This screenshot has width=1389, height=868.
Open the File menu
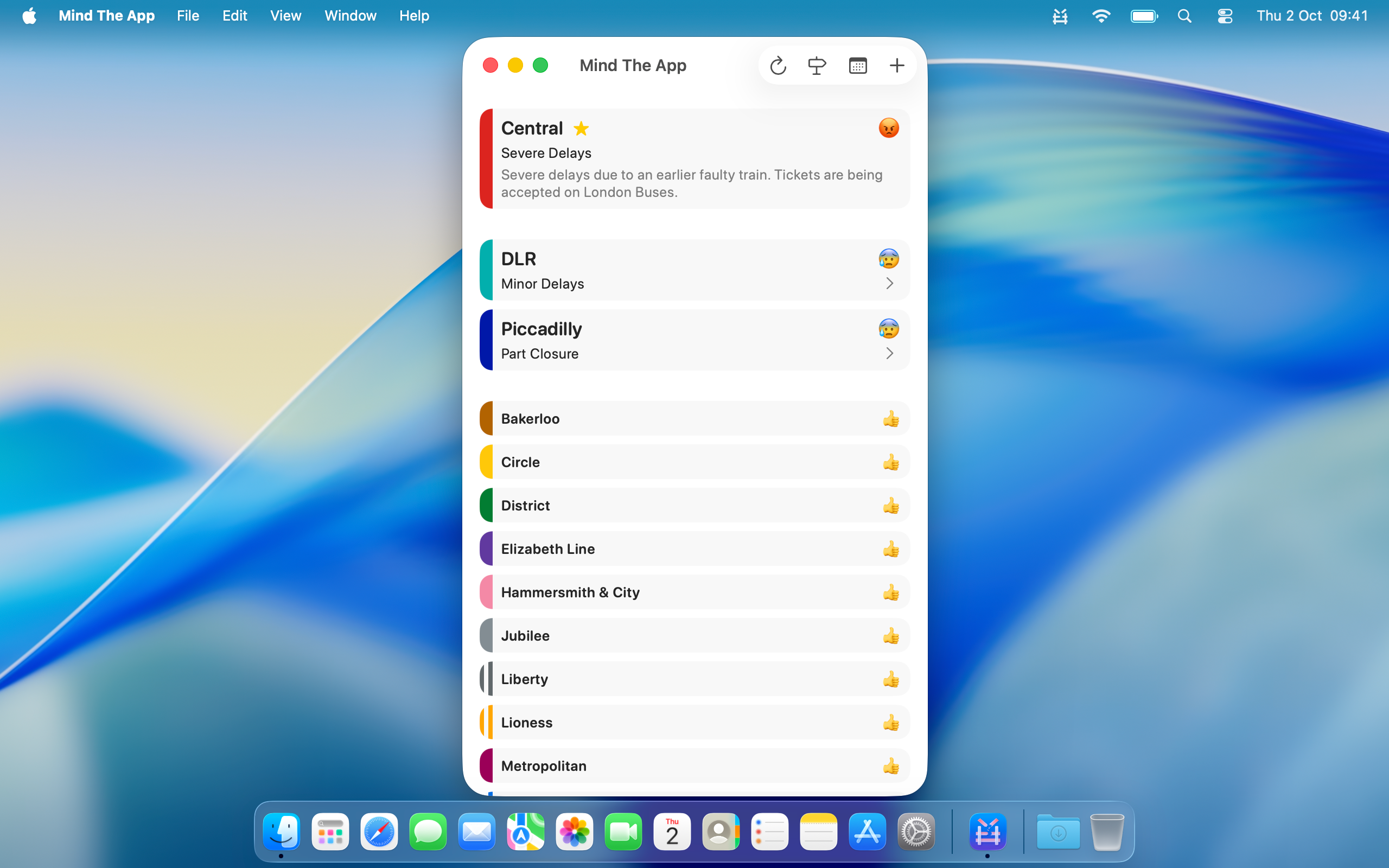[188, 16]
